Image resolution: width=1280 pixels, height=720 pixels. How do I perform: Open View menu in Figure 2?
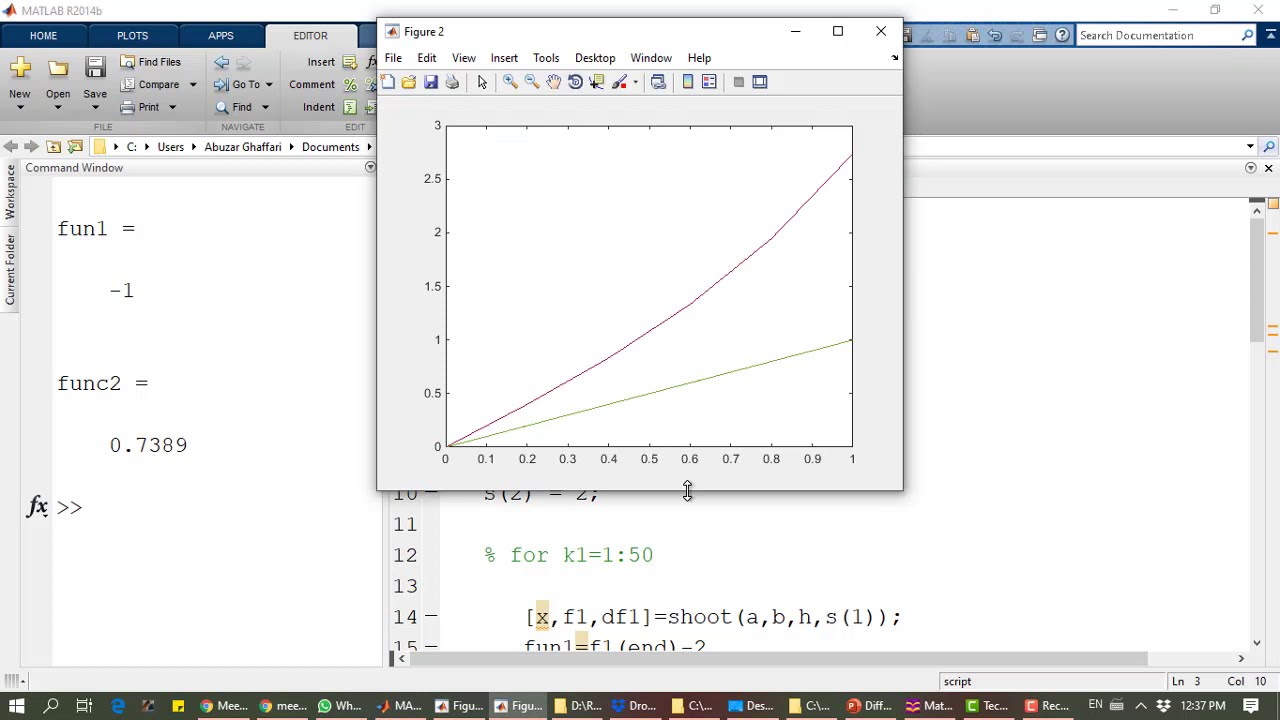tap(464, 58)
